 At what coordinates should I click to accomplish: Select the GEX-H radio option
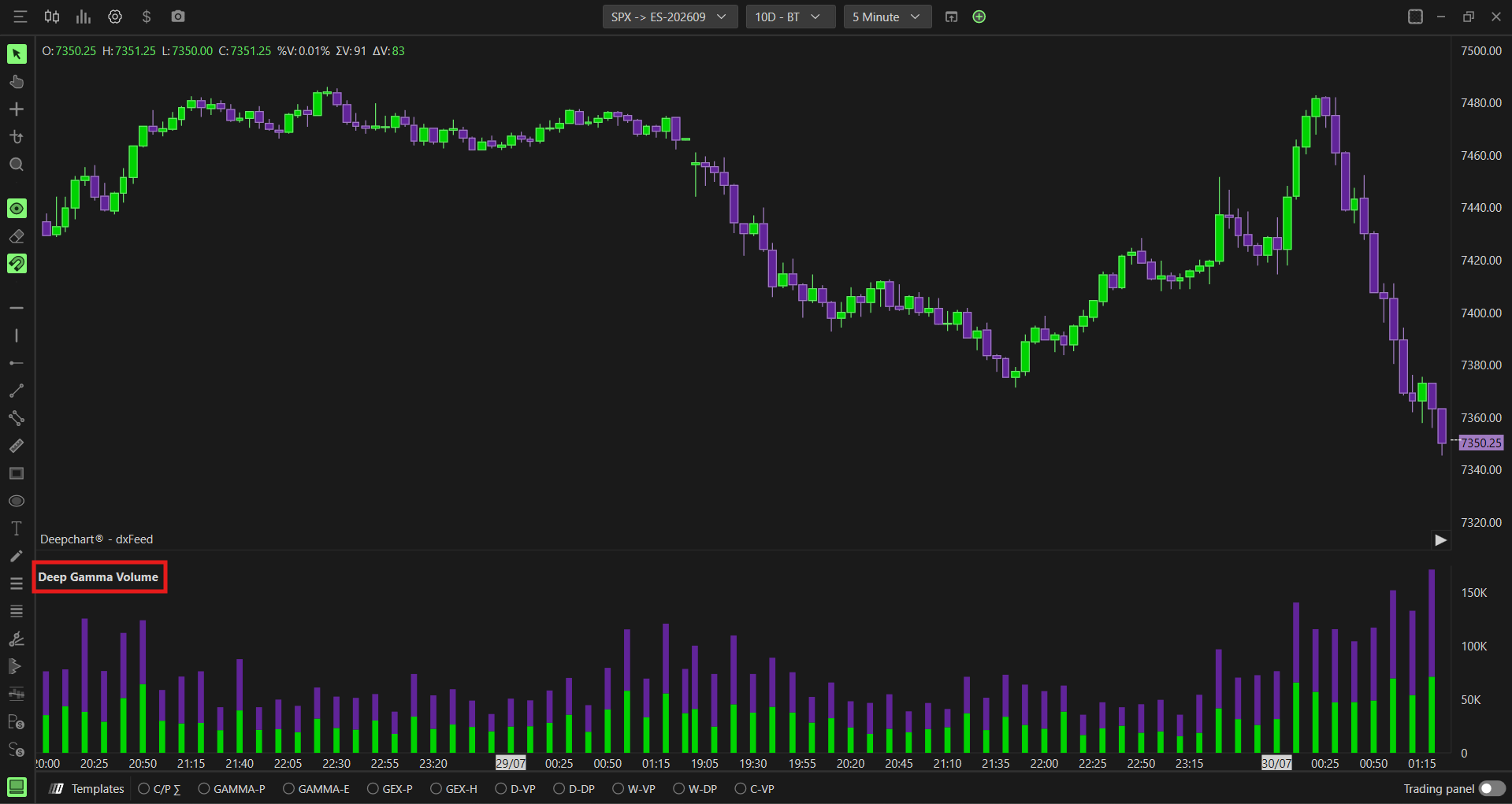454,788
